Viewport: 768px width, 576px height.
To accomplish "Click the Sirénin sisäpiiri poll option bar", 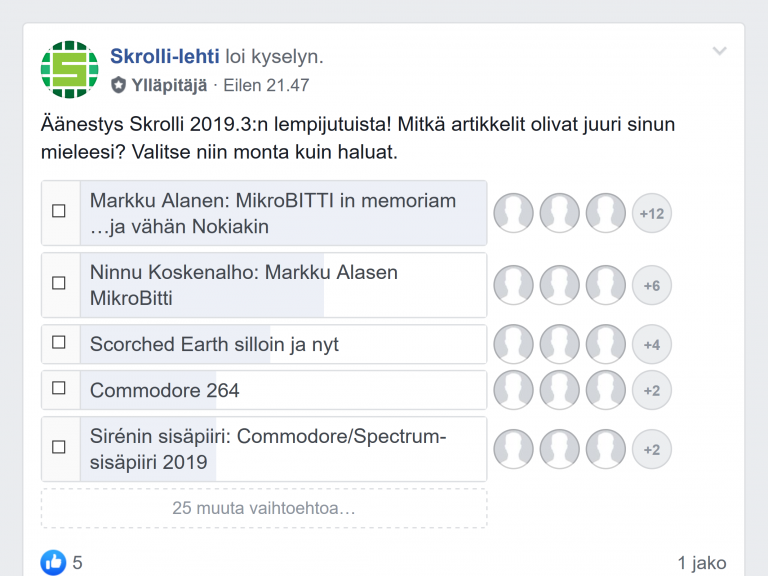I will tap(283, 449).
